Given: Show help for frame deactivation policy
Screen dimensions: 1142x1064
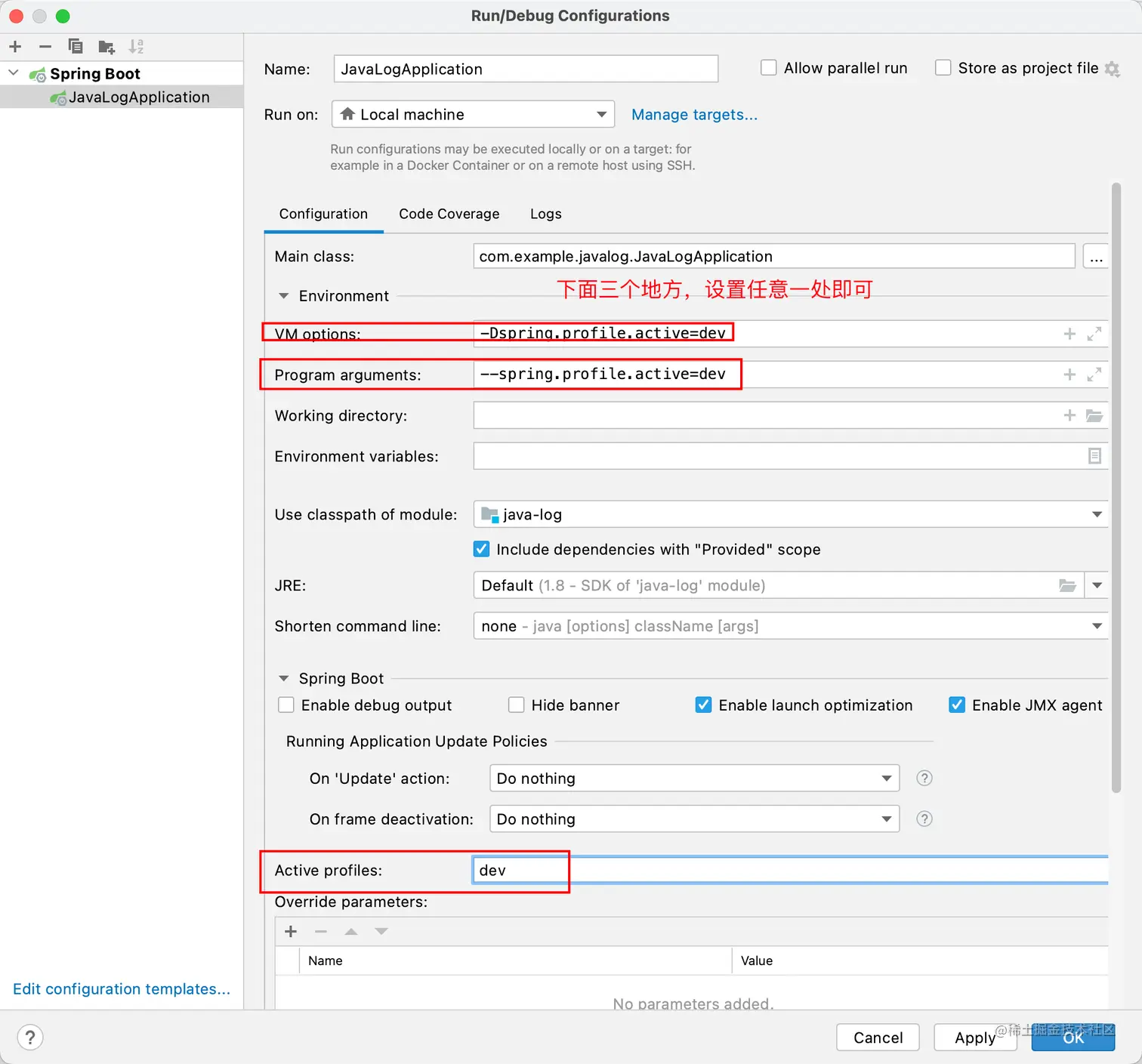Looking at the screenshot, I should (x=924, y=819).
